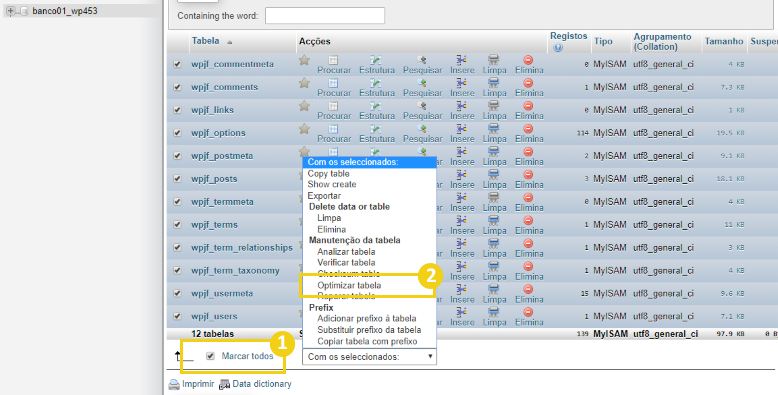
Task: Click Estrutura icon for wpjf_options
Action: [376, 129]
